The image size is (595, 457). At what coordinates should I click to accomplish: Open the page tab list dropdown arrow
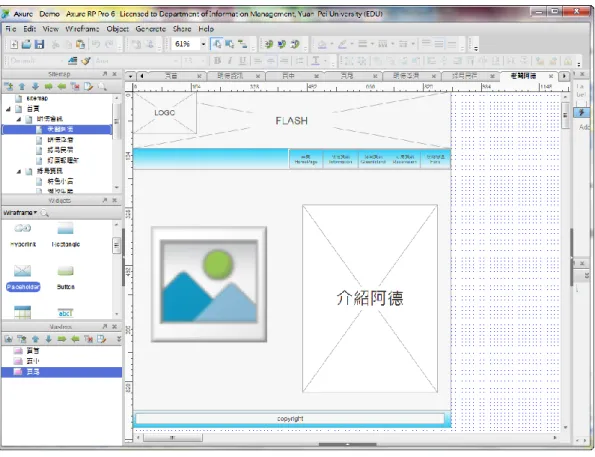130,76
